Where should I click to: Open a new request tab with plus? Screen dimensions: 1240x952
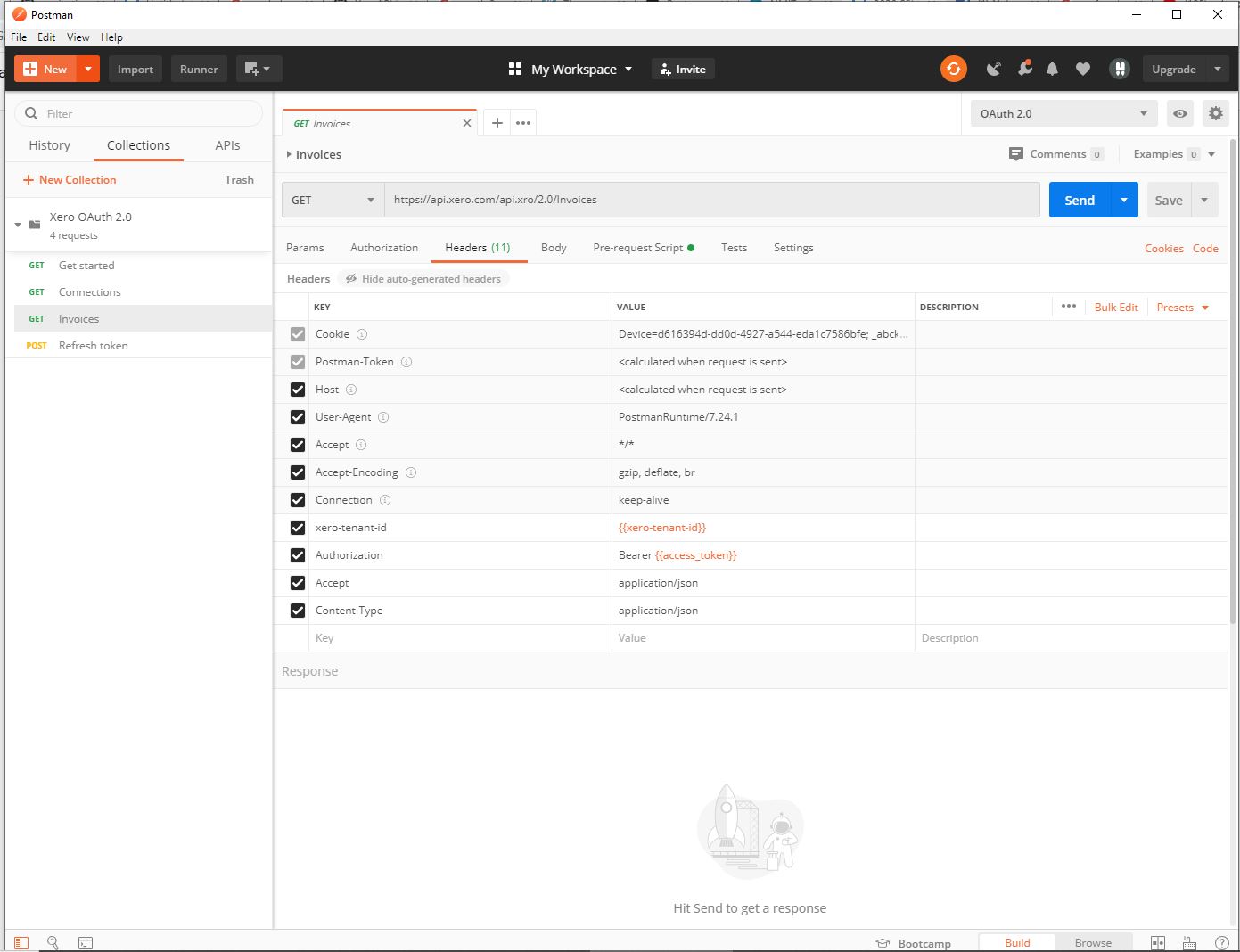pos(497,123)
